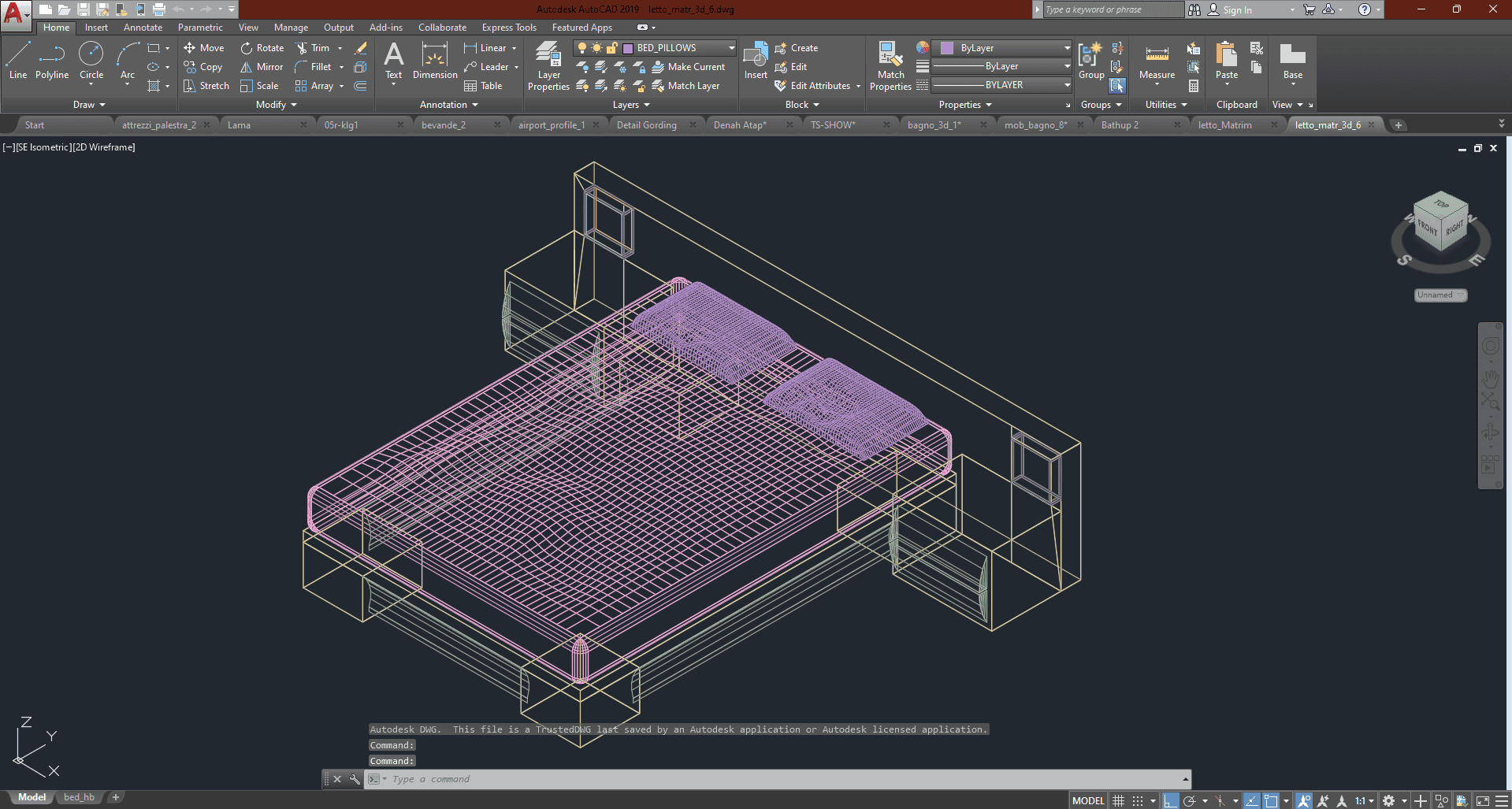Choose the Measure utility
The image size is (1512, 809).
pos(1157,61)
